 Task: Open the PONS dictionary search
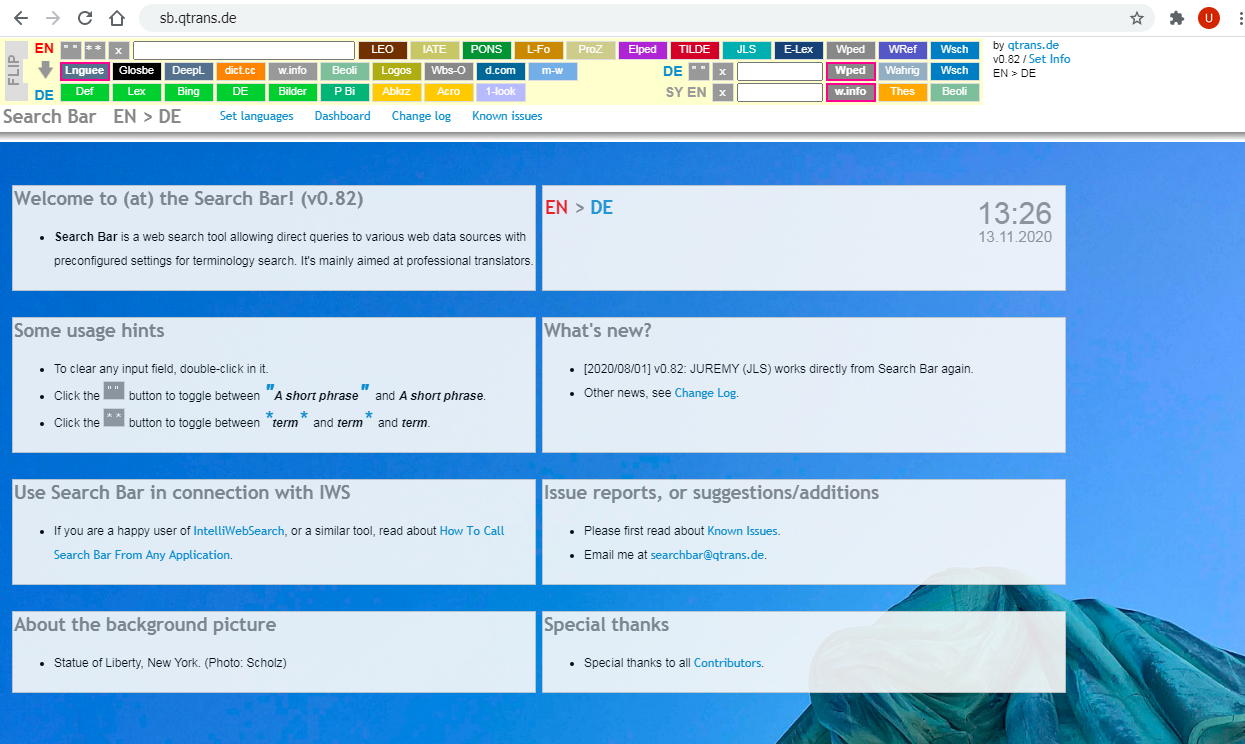pos(487,49)
